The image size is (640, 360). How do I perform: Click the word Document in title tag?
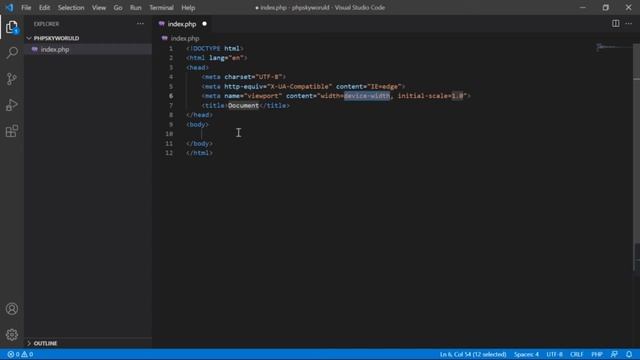pos(243,106)
